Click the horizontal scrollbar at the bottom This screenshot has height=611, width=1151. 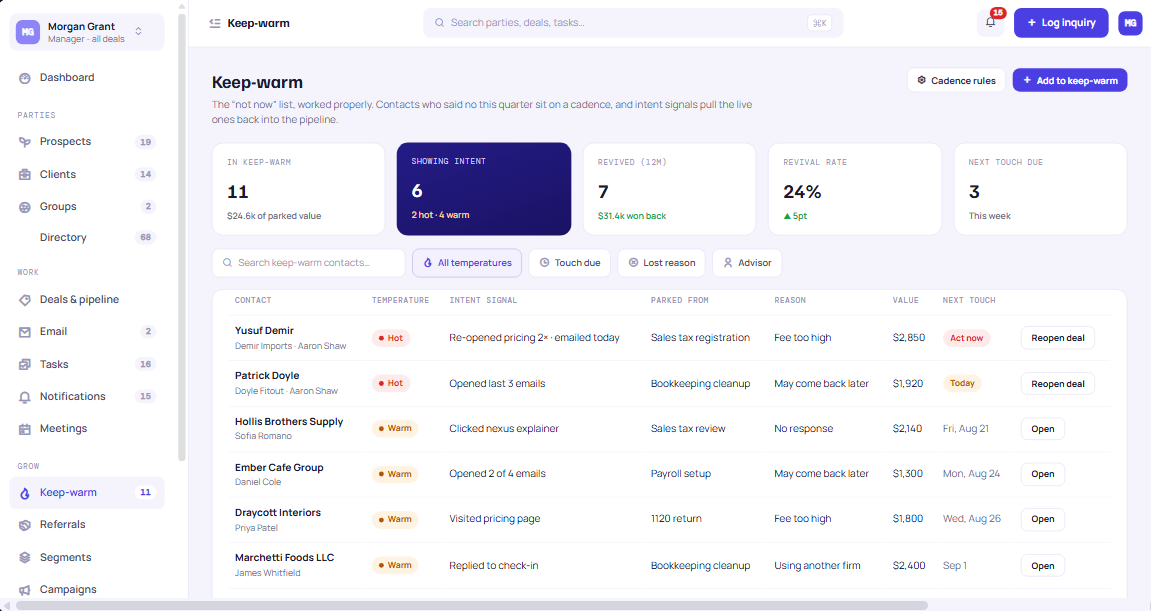point(471,606)
